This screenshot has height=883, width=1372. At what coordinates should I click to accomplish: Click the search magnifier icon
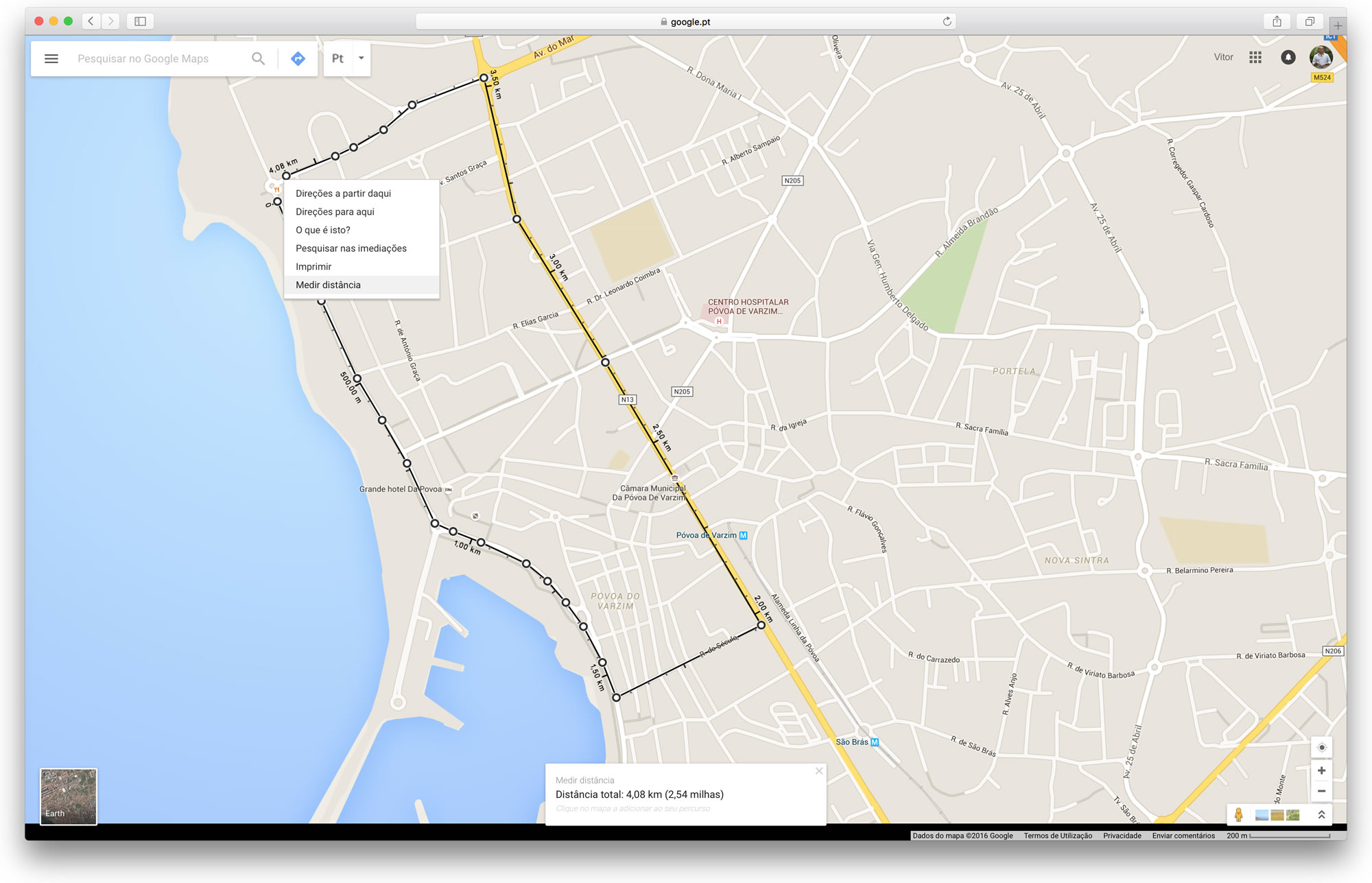258,58
